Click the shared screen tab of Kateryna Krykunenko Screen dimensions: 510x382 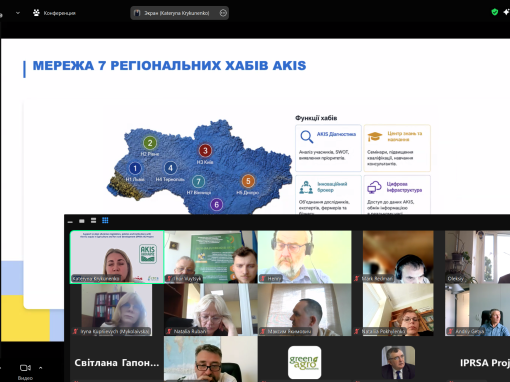click(179, 13)
